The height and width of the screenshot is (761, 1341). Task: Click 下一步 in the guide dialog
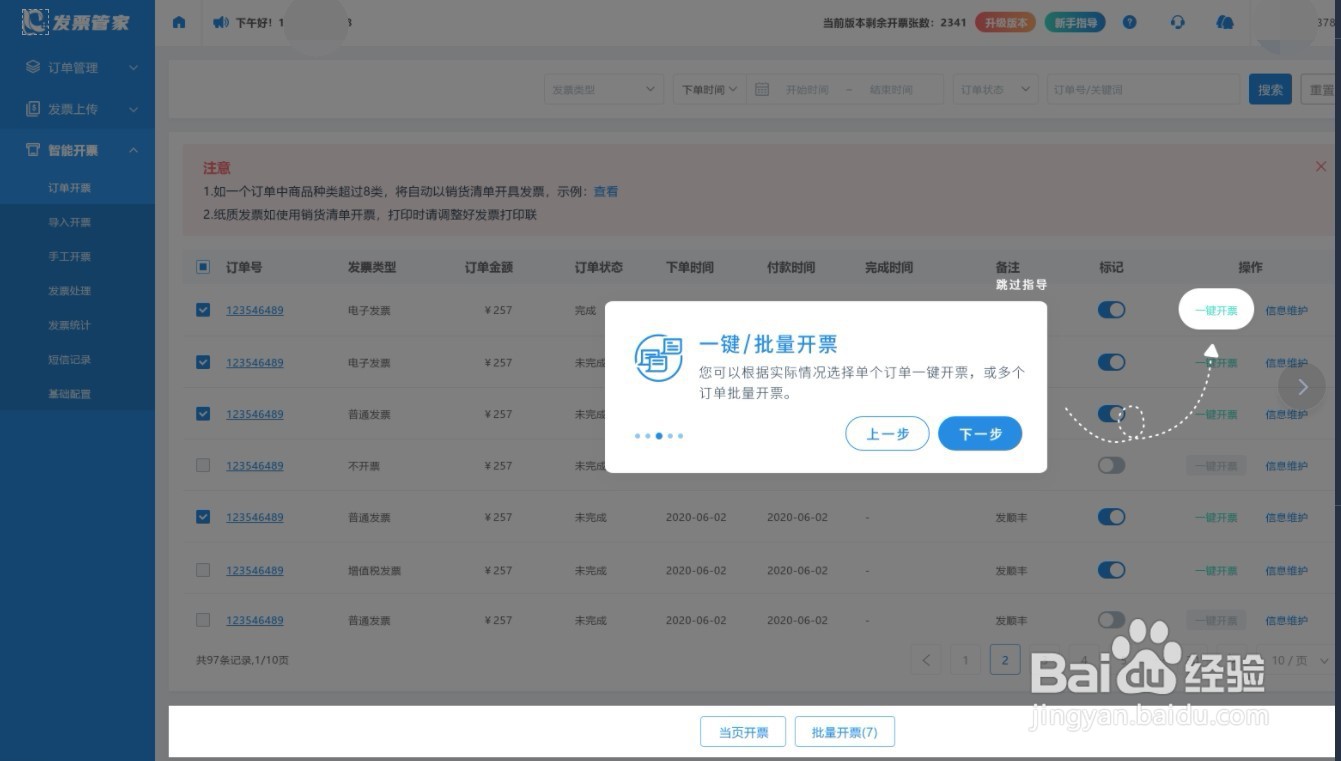pyautogui.click(x=980, y=434)
